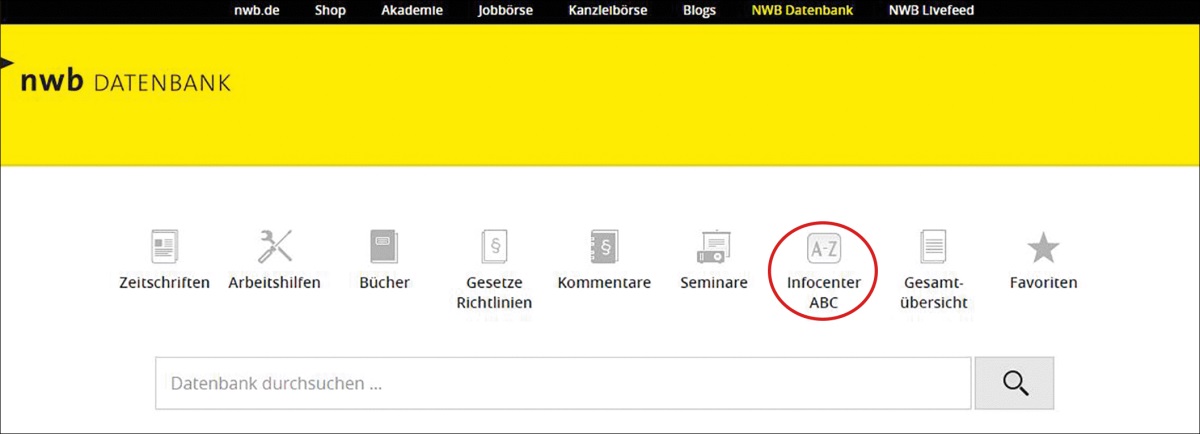Click the Favoriten star icon
Screen dimensions: 1200x434
point(1043,246)
